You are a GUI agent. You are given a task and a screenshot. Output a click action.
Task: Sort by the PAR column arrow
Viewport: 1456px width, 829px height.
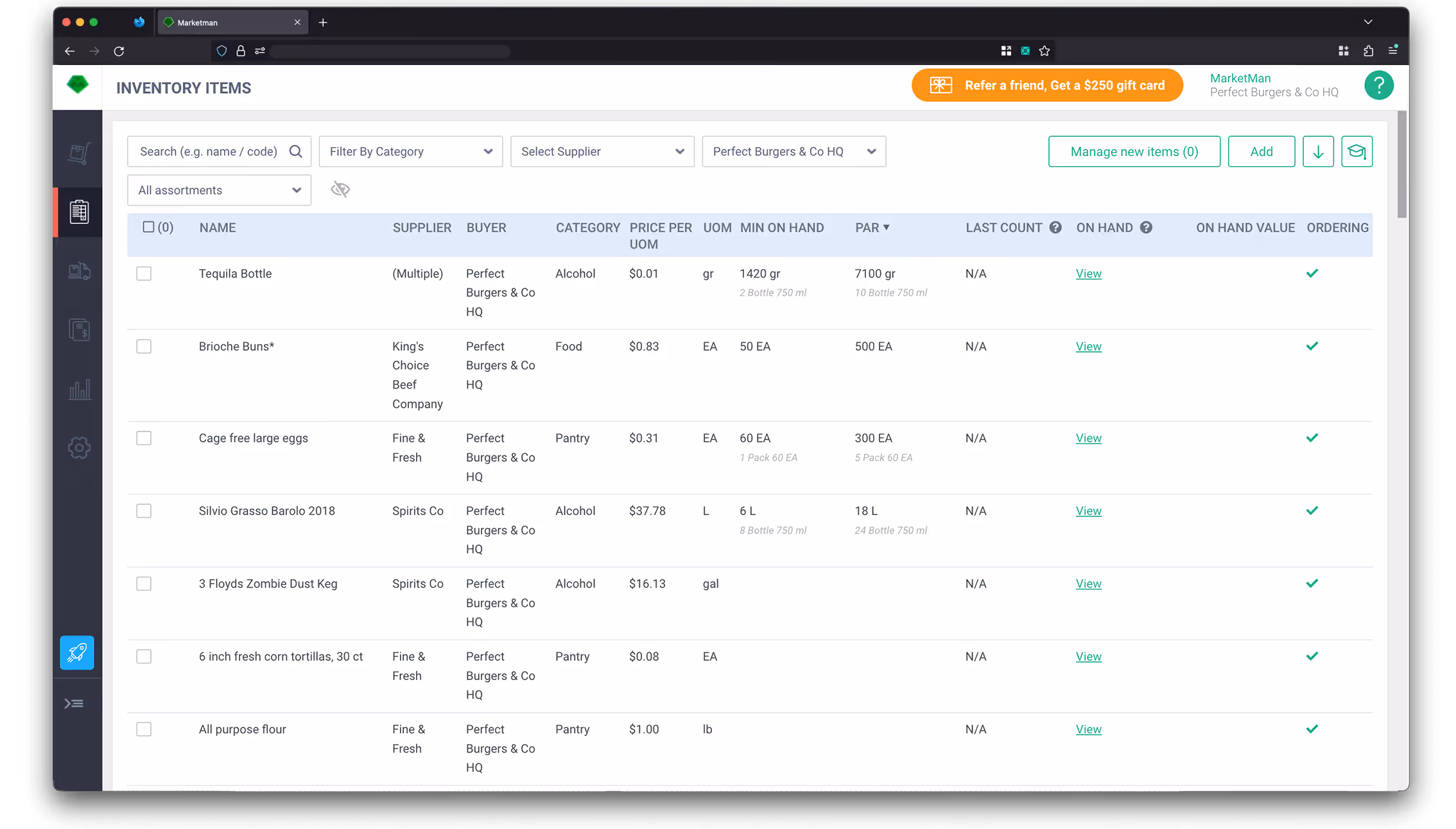tap(886, 227)
